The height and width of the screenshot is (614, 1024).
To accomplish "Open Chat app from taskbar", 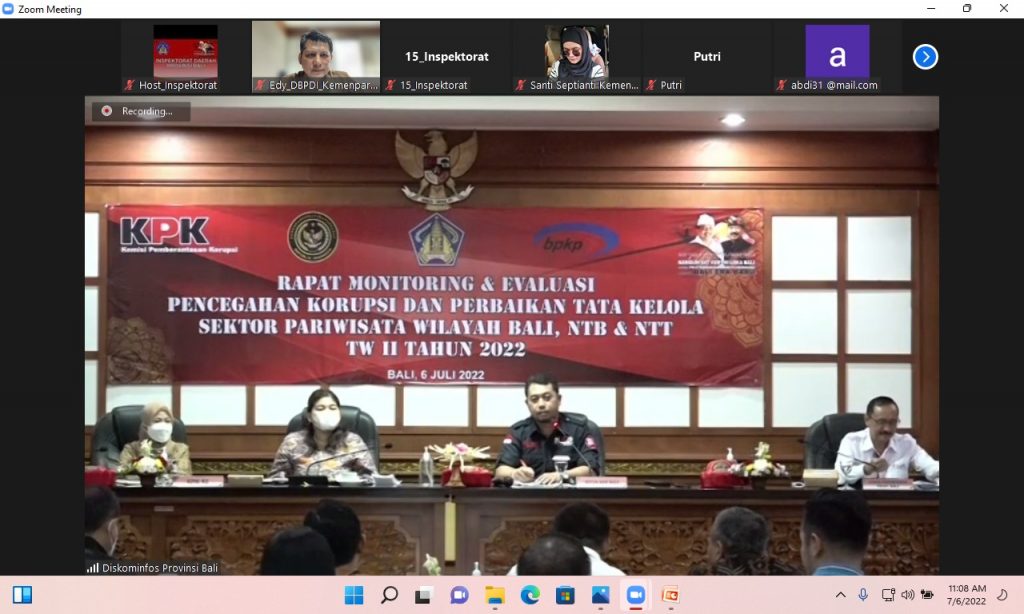I will coord(459,595).
